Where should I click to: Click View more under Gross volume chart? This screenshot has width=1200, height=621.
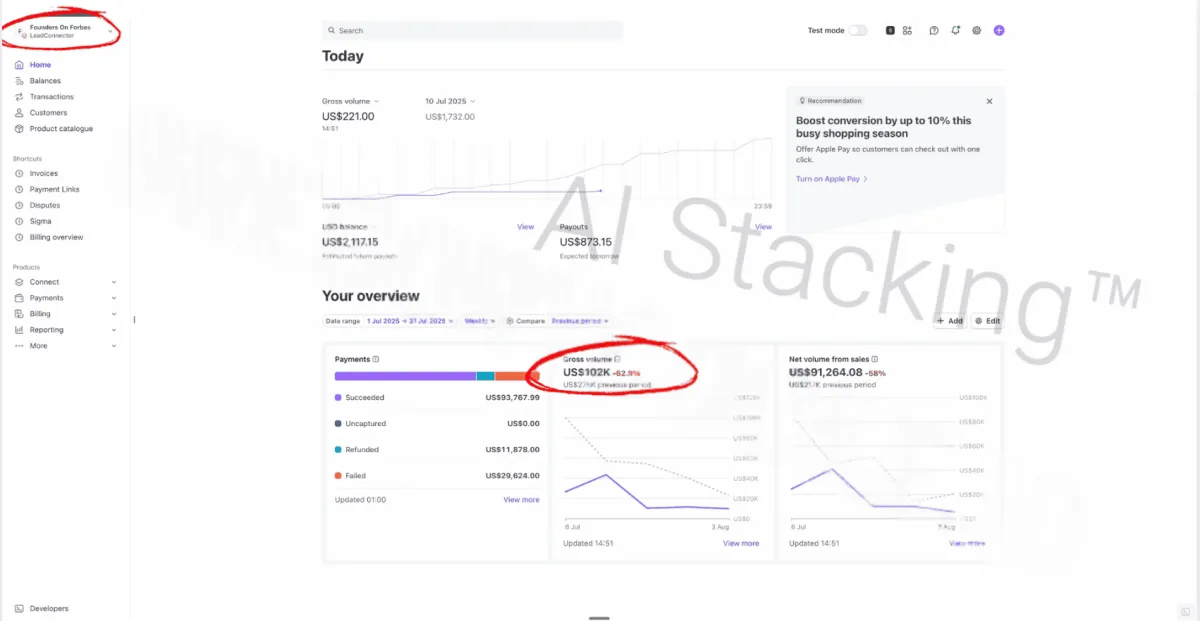click(741, 544)
